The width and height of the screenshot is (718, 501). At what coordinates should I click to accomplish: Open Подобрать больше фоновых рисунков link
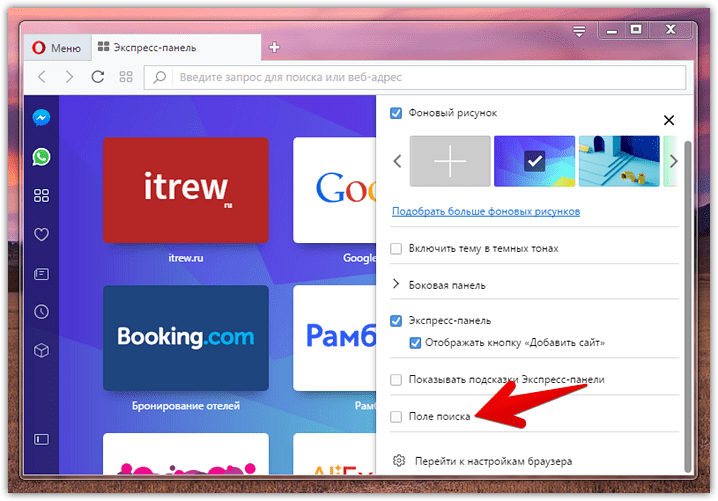(x=486, y=212)
